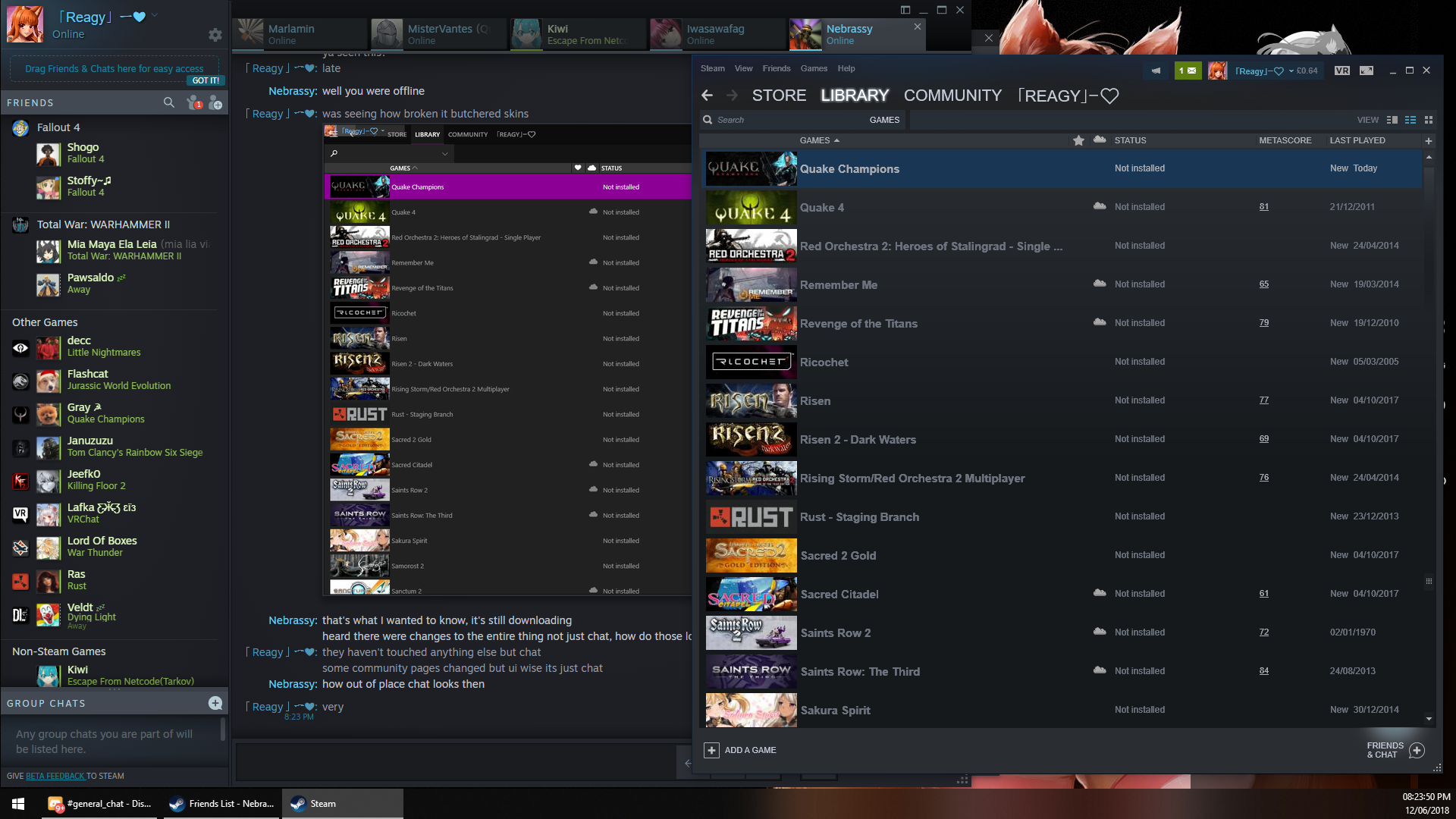1456x819 pixels.
Task: Click the BETA FEEDBACK link
Action: (x=55, y=776)
